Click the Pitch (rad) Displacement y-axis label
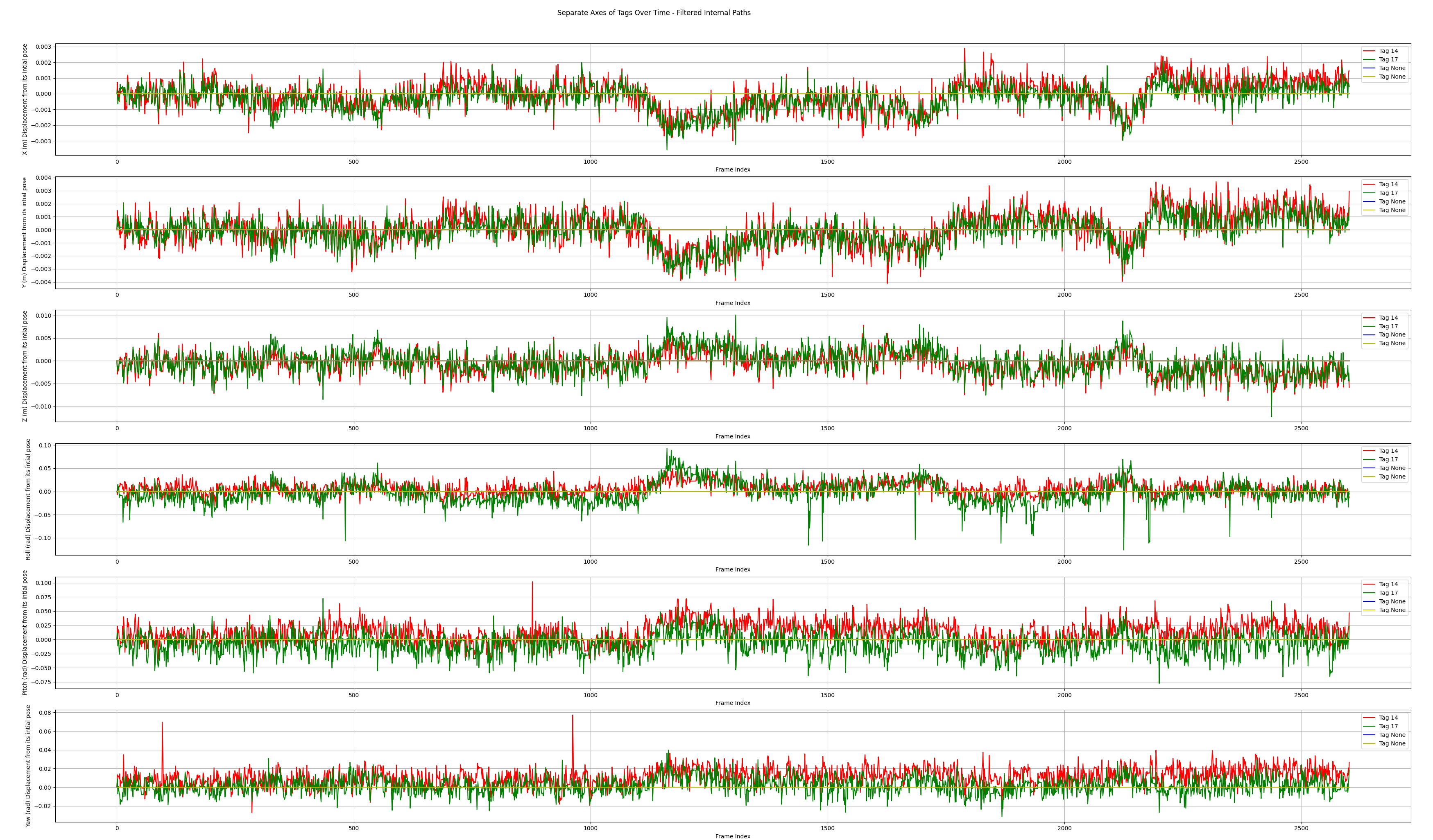The image size is (1433, 840). click(x=25, y=632)
